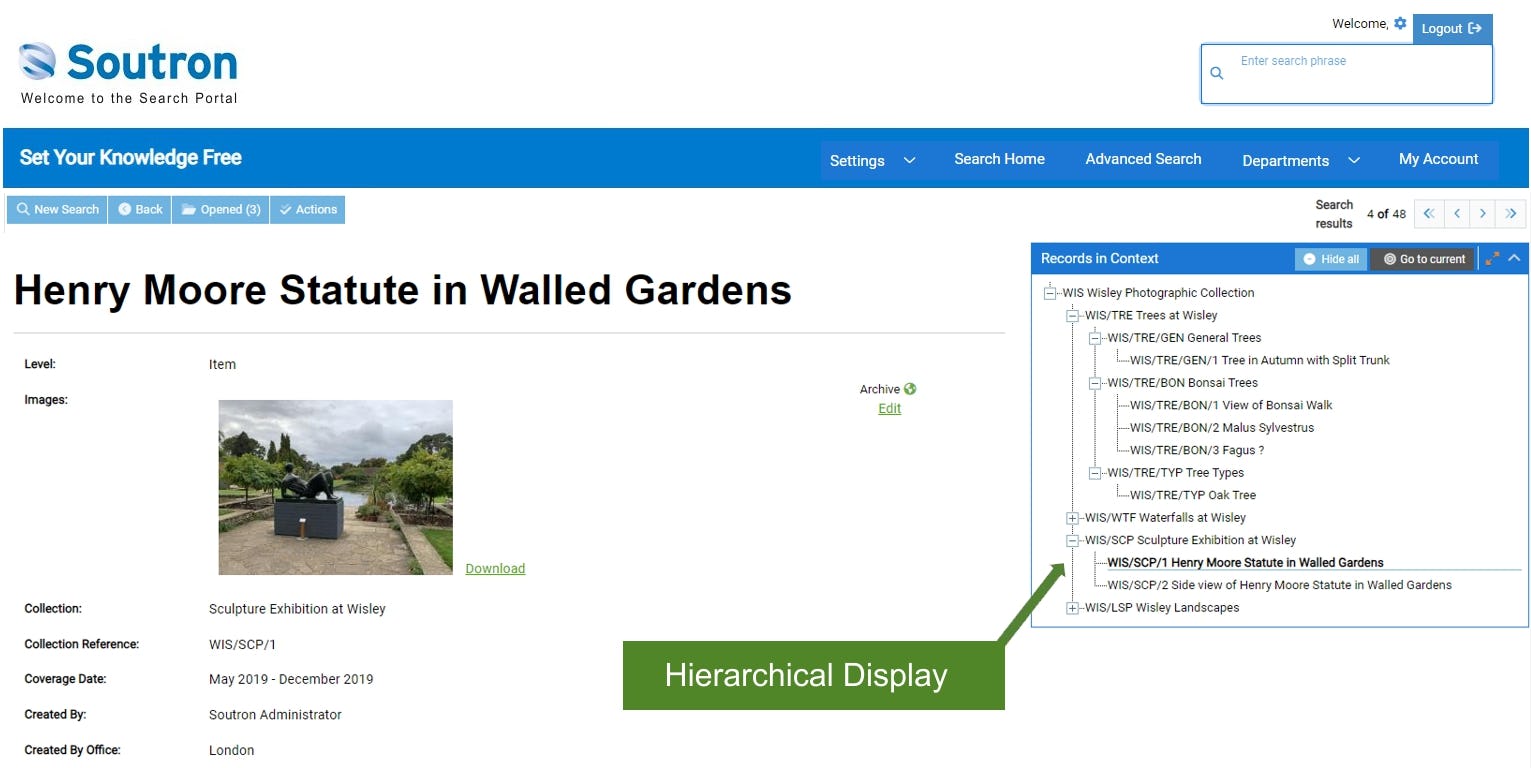Viewport: 1531px width, 768px height.
Task: Click the Logout button
Action: coord(1451,28)
